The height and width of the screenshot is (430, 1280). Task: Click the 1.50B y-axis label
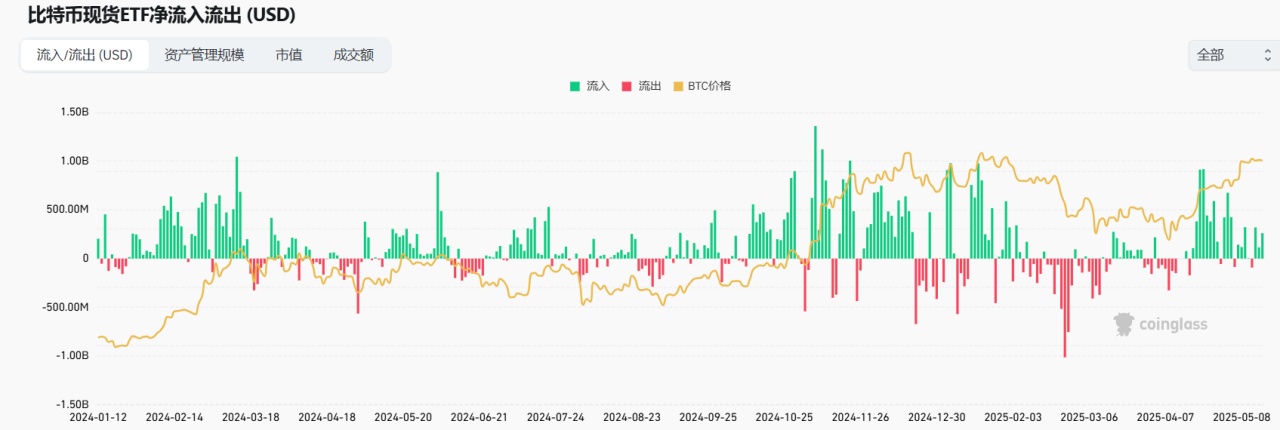pos(75,111)
